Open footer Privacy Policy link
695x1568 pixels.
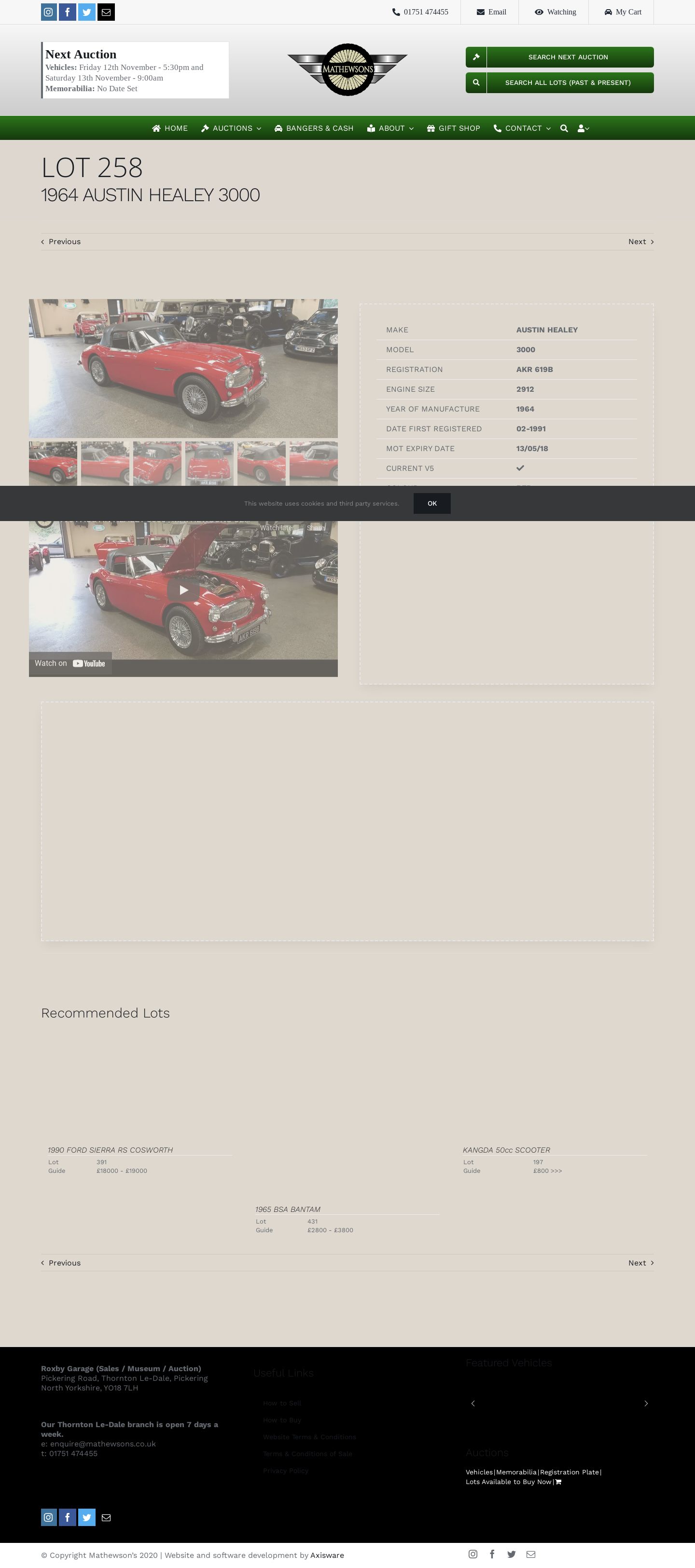(286, 1471)
